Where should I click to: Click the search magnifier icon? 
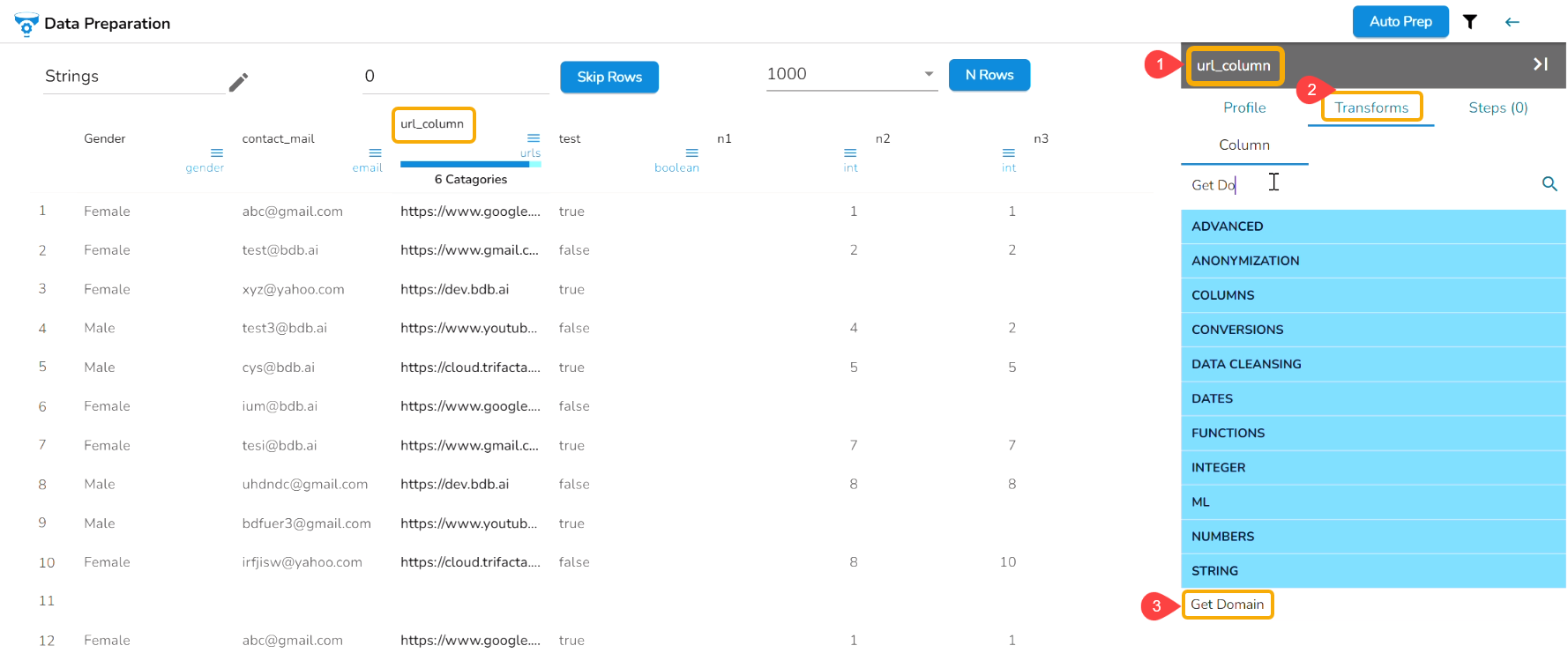tap(1549, 184)
